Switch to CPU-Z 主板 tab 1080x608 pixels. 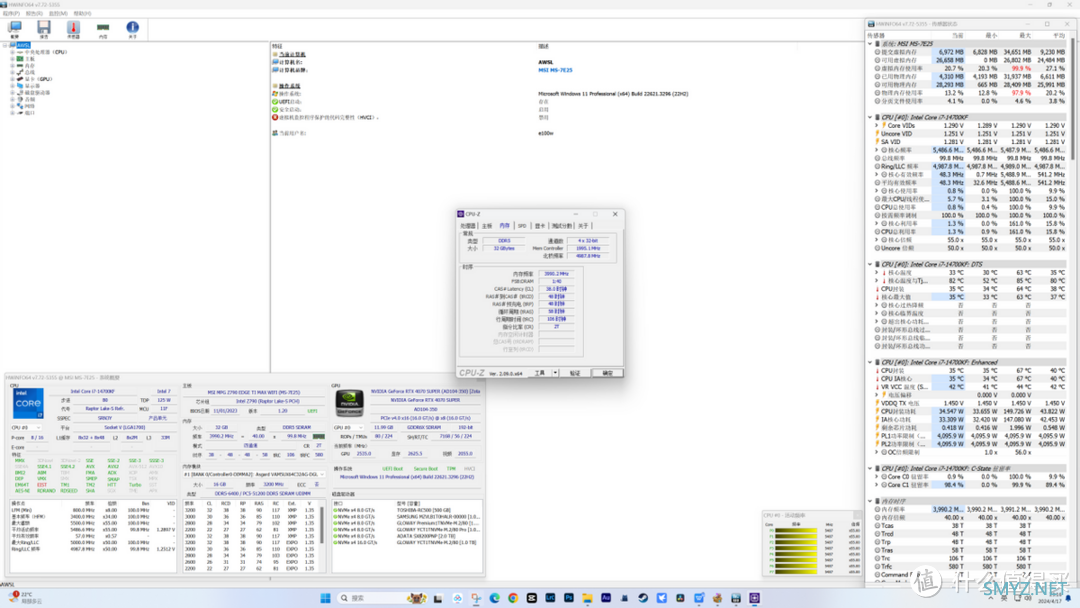pyautogui.click(x=487, y=226)
